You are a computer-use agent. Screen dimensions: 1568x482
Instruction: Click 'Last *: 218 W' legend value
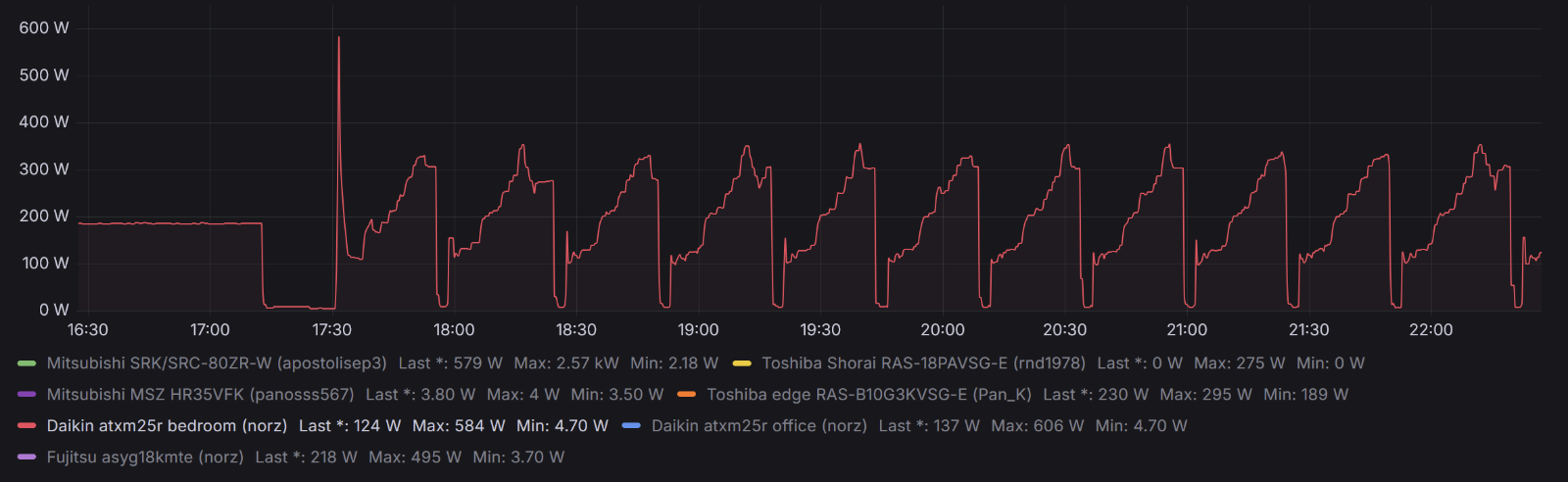[307, 458]
